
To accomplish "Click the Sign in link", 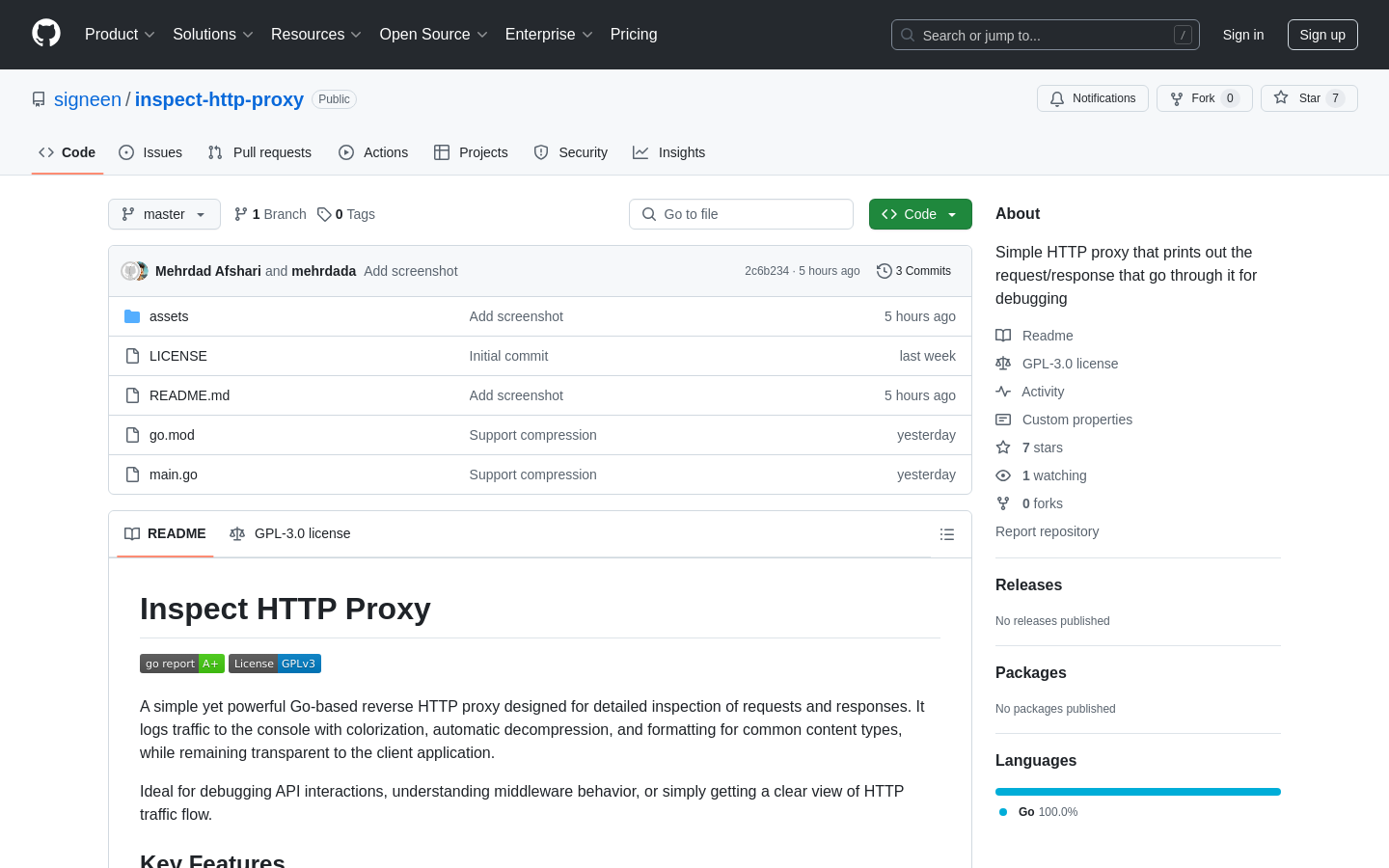I will (1243, 35).
